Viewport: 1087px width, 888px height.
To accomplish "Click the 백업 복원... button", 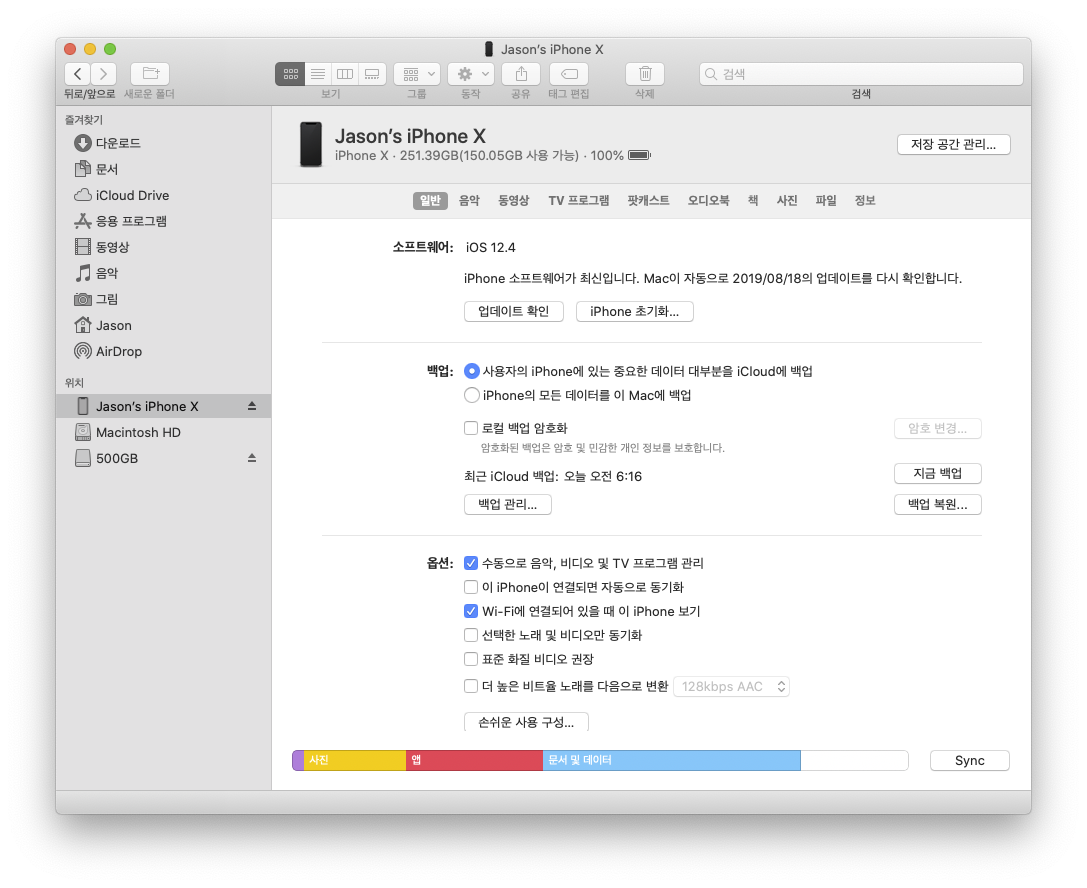I will pyautogui.click(x=937, y=504).
